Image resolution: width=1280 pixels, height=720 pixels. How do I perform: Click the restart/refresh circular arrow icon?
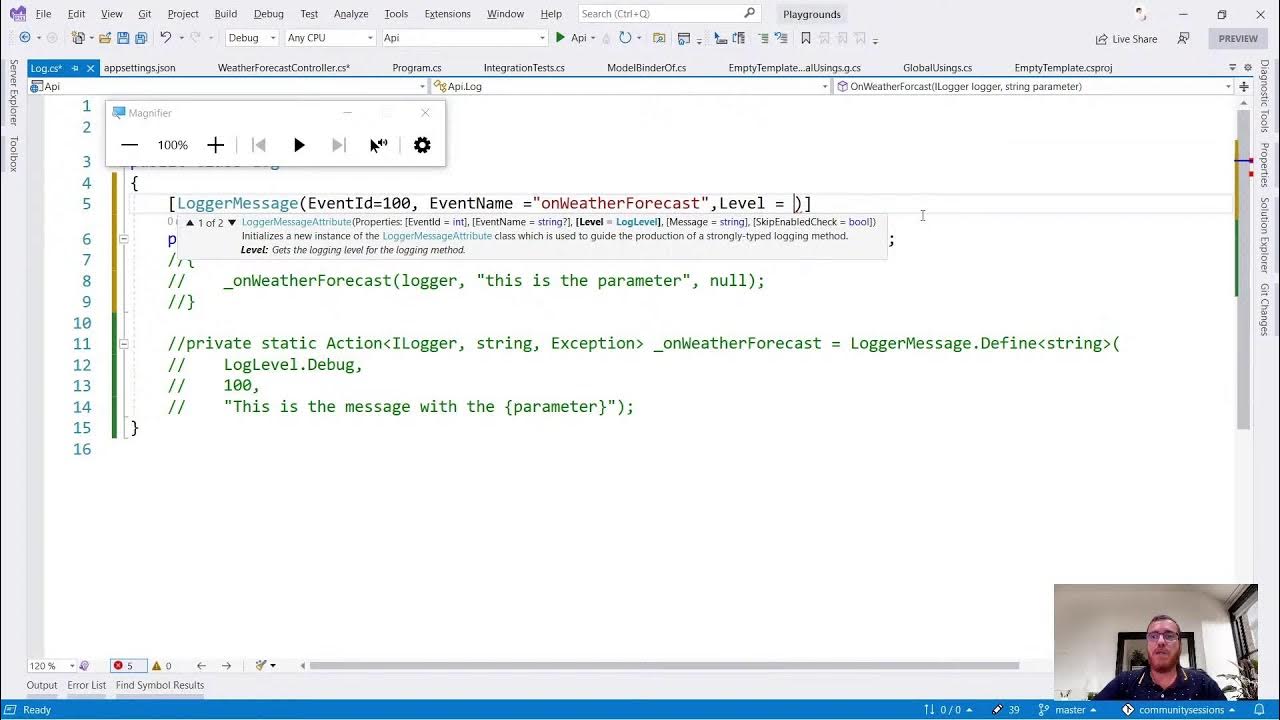tap(625, 38)
